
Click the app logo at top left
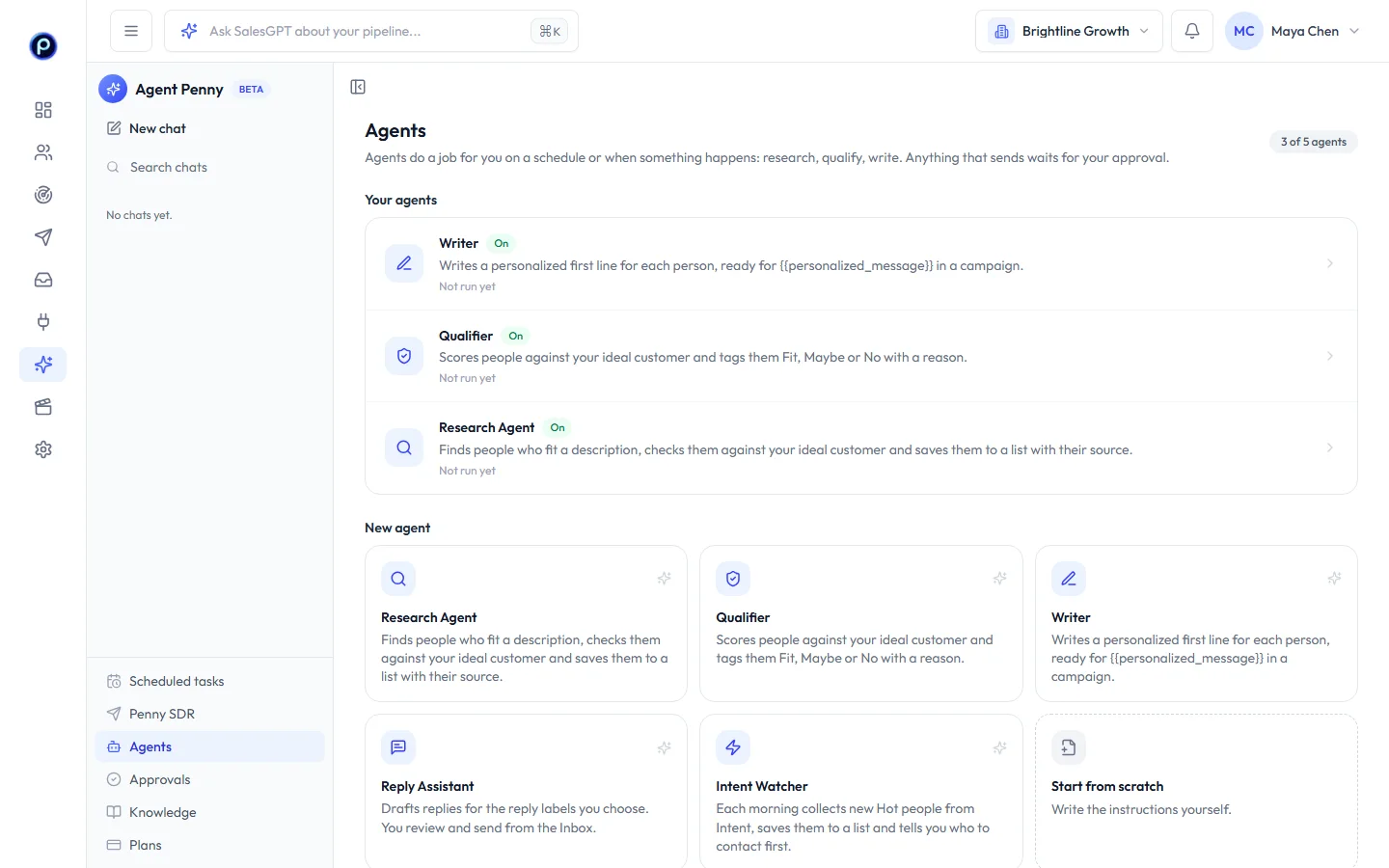43,45
